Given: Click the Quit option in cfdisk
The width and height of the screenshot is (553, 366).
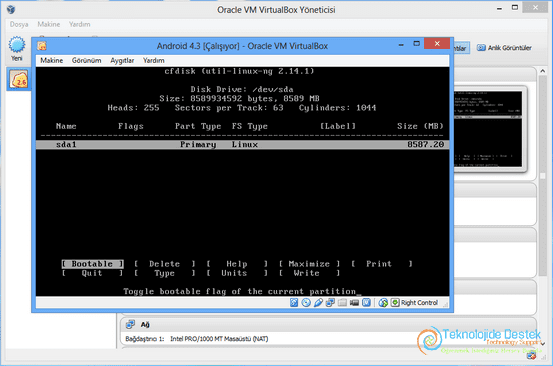Looking at the screenshot, I should click(x=92, y=273).
